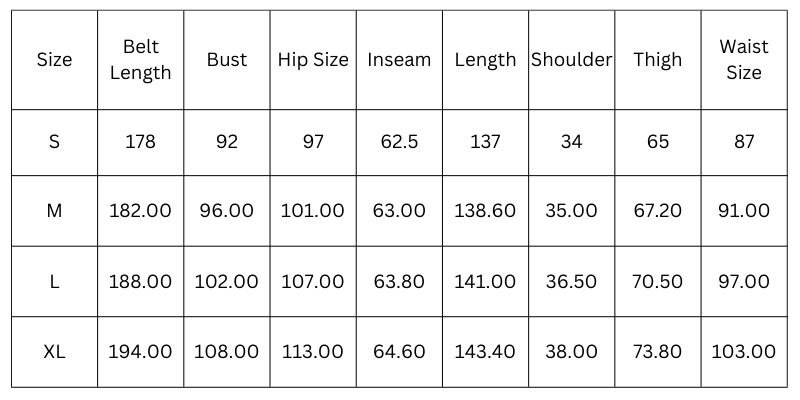This screenshot has height=400, width=800.
Task: Click the Size header cell
Action: pyautogui.click(x=54, y=60)
